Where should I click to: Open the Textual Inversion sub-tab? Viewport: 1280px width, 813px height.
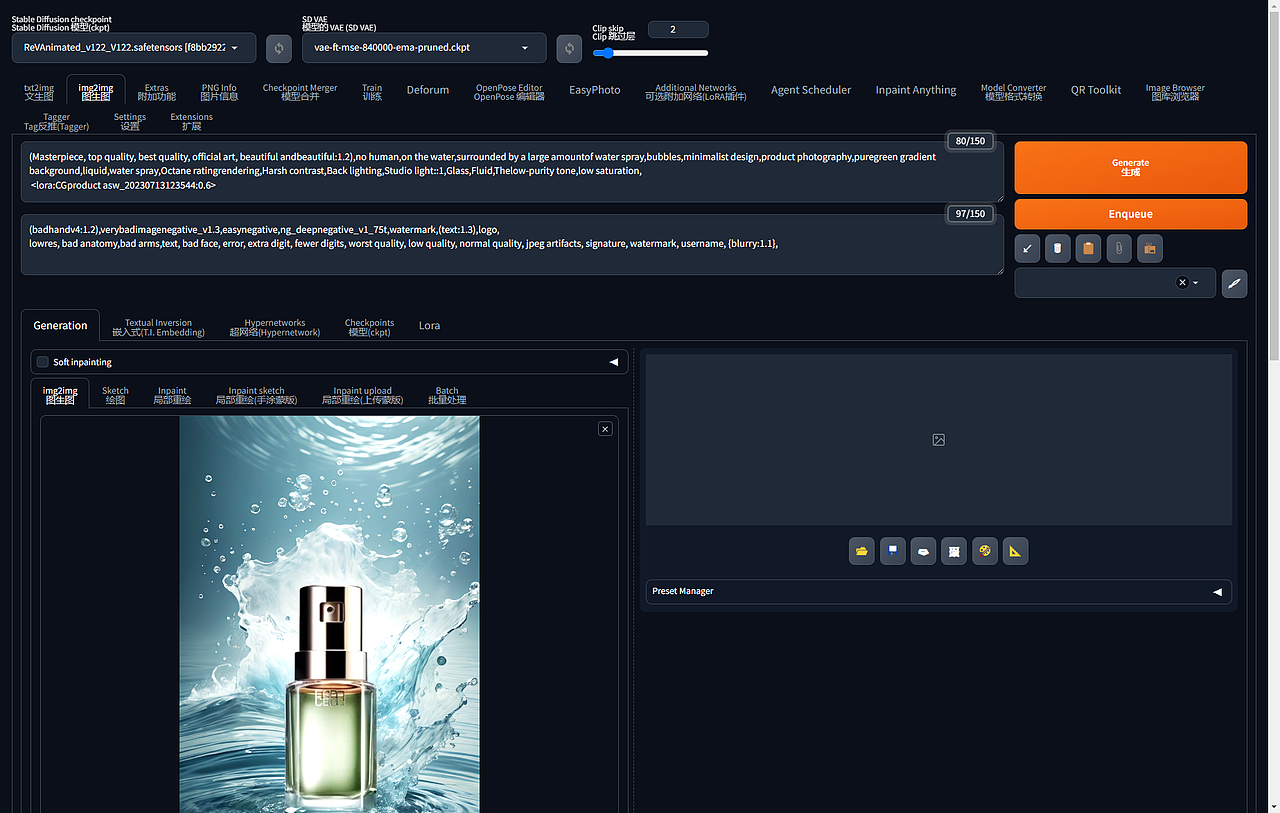[158, 327]
